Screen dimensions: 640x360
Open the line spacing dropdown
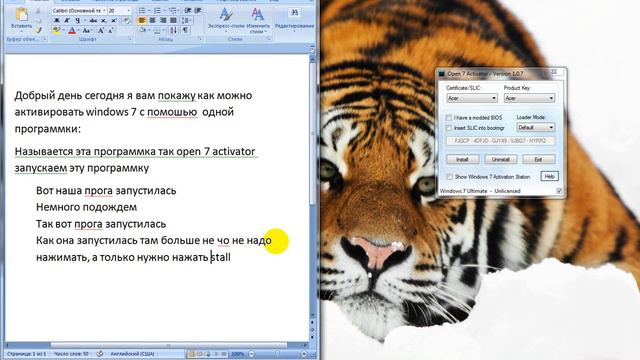(x=187, y=20)
